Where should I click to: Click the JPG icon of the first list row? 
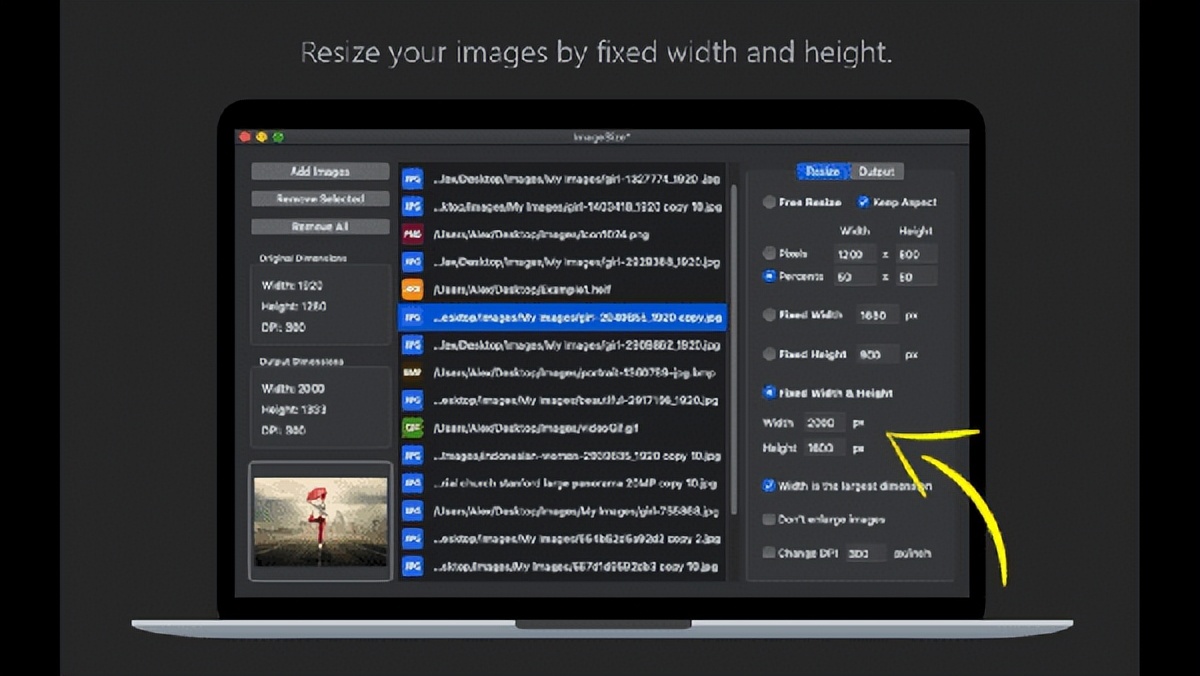412,180
